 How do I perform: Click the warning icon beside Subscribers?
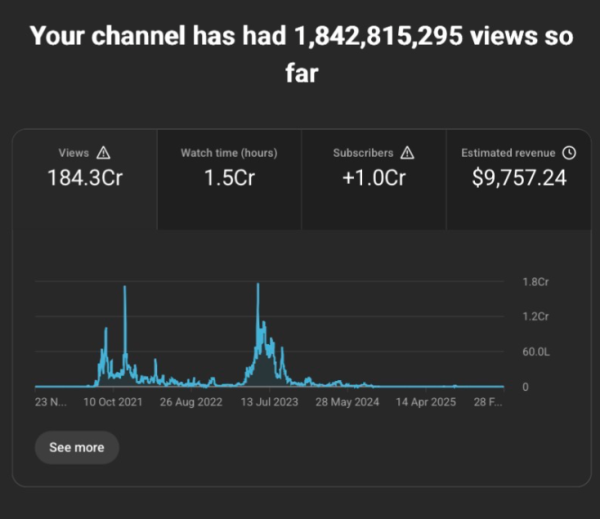407,153
